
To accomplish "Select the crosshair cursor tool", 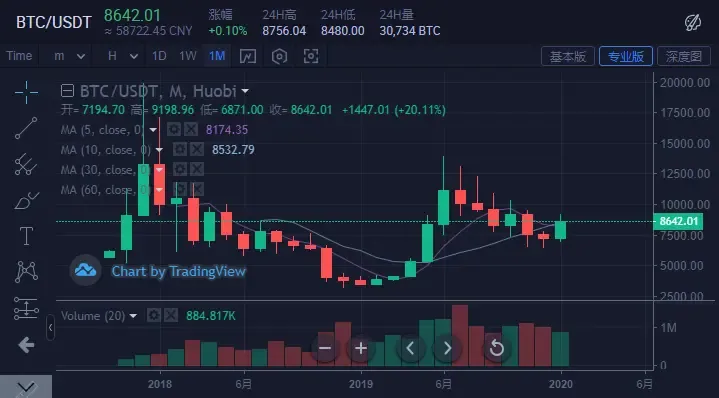I will pyautogui.click(x=26, y=92).
